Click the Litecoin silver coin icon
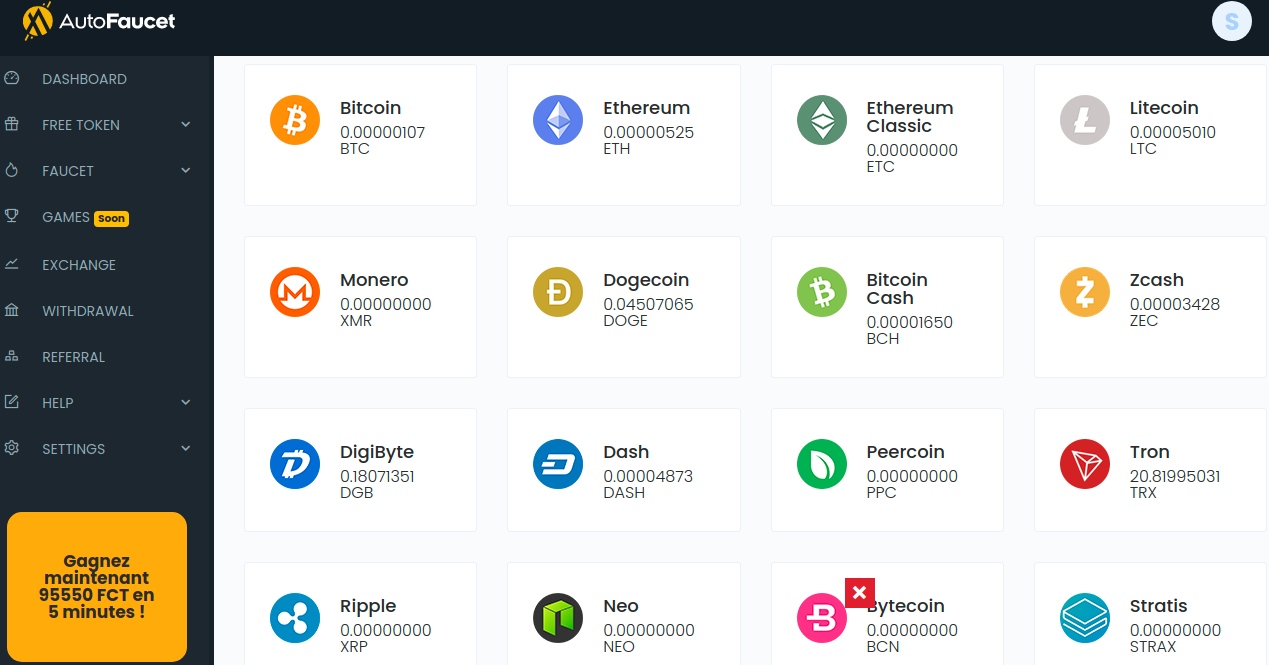Image resolution: width=1269 pixels, height=665 pixels. (x=1085, y=121)
